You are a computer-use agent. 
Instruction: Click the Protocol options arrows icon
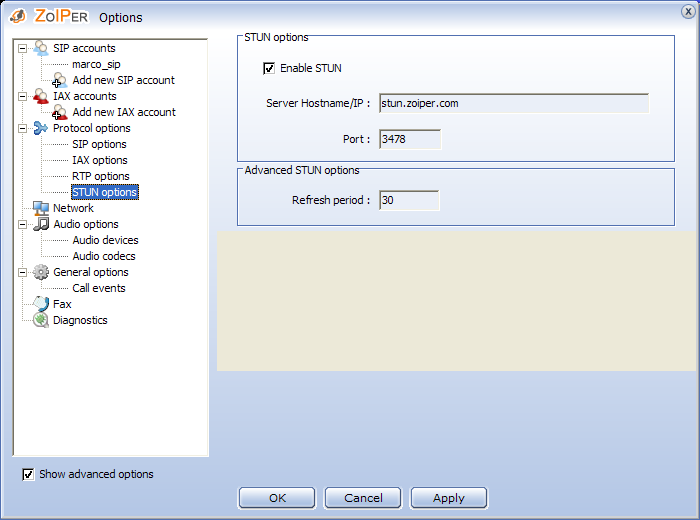pyautogui.click(x=41, y=128)
